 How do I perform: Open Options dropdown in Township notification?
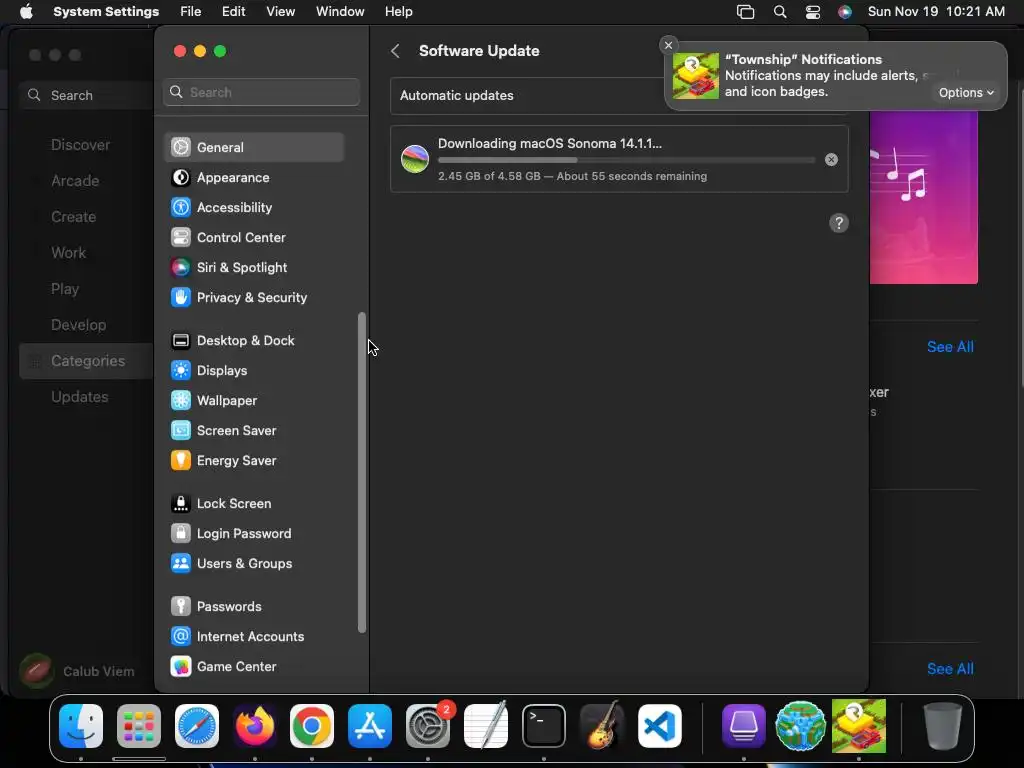tap(966, 93)
